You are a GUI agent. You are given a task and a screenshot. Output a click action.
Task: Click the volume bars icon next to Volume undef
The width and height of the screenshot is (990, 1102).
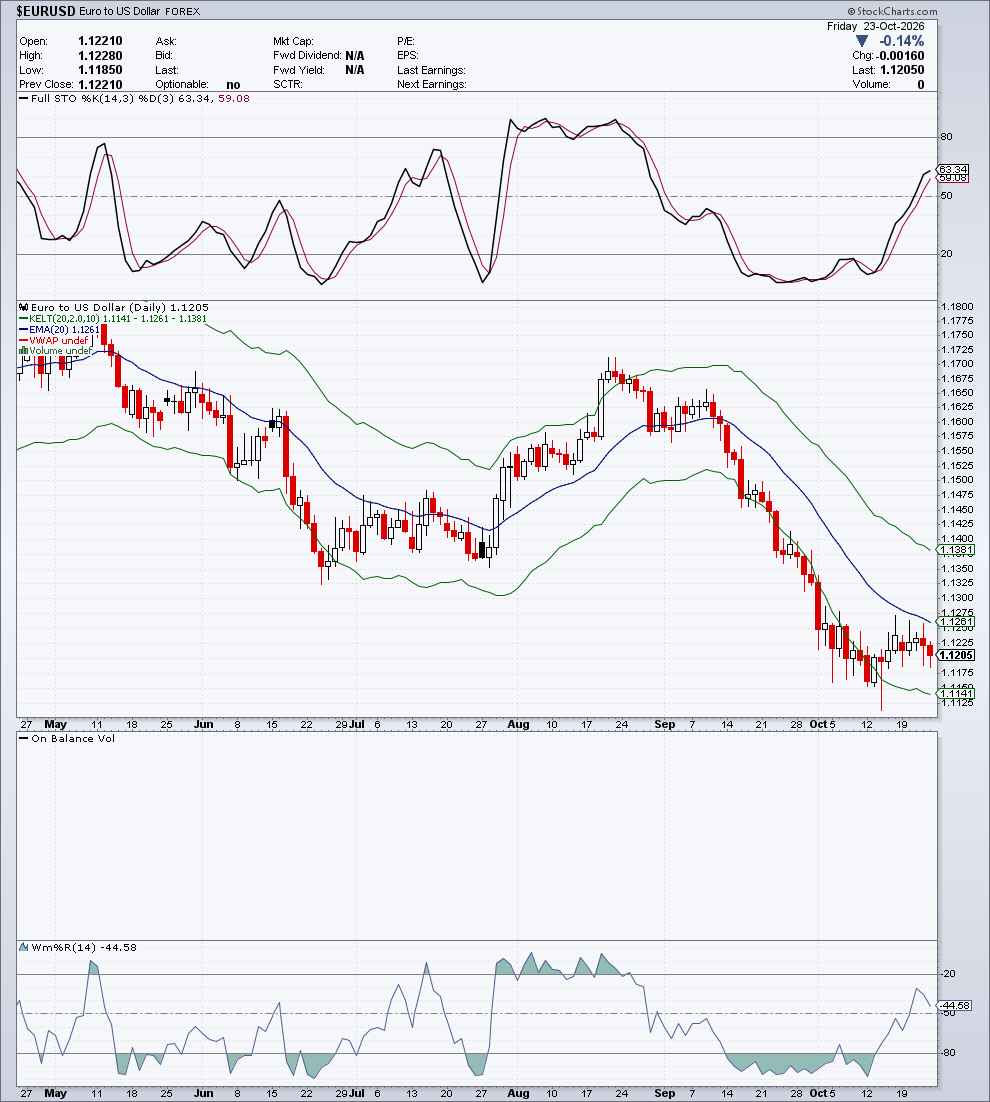(24, 351)
